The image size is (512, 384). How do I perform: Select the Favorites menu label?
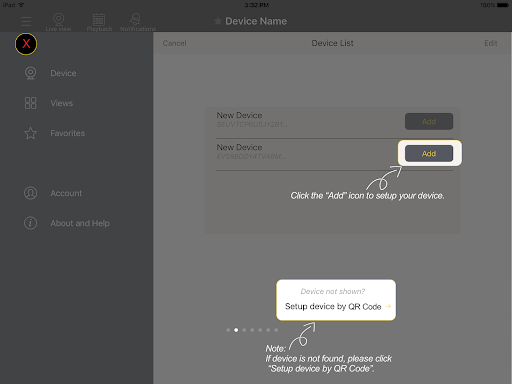coord(68,133)
